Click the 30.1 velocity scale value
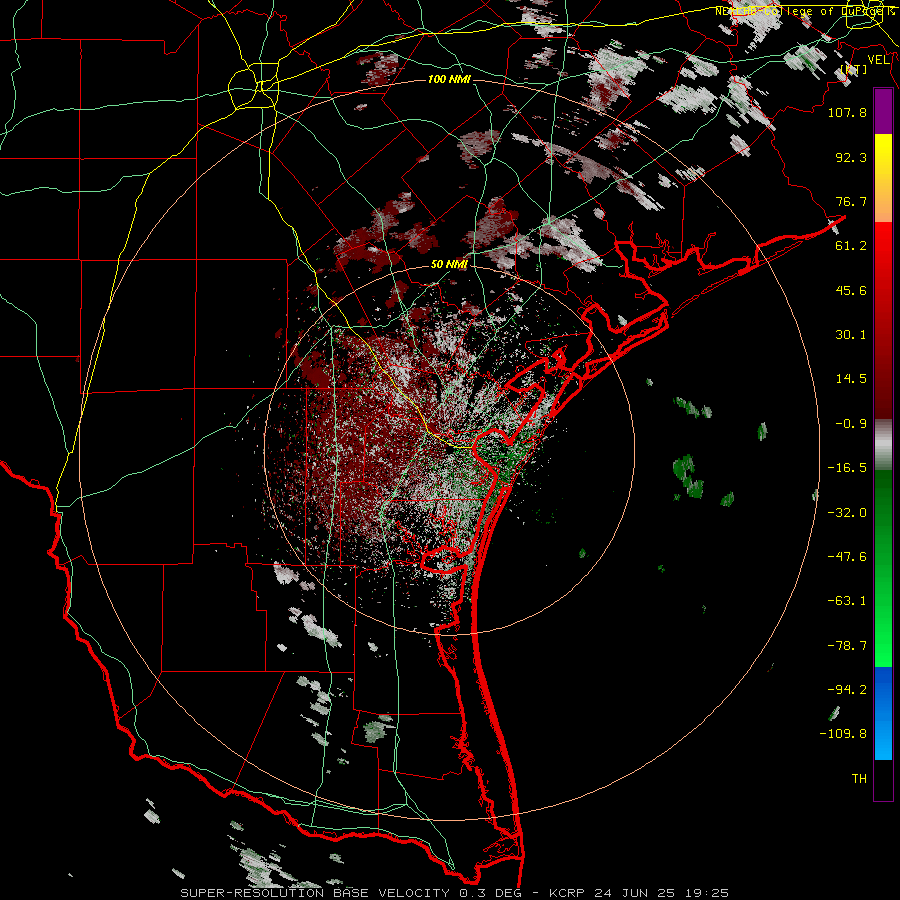This screenshot has height=900, width=900. tap(851, 335)
